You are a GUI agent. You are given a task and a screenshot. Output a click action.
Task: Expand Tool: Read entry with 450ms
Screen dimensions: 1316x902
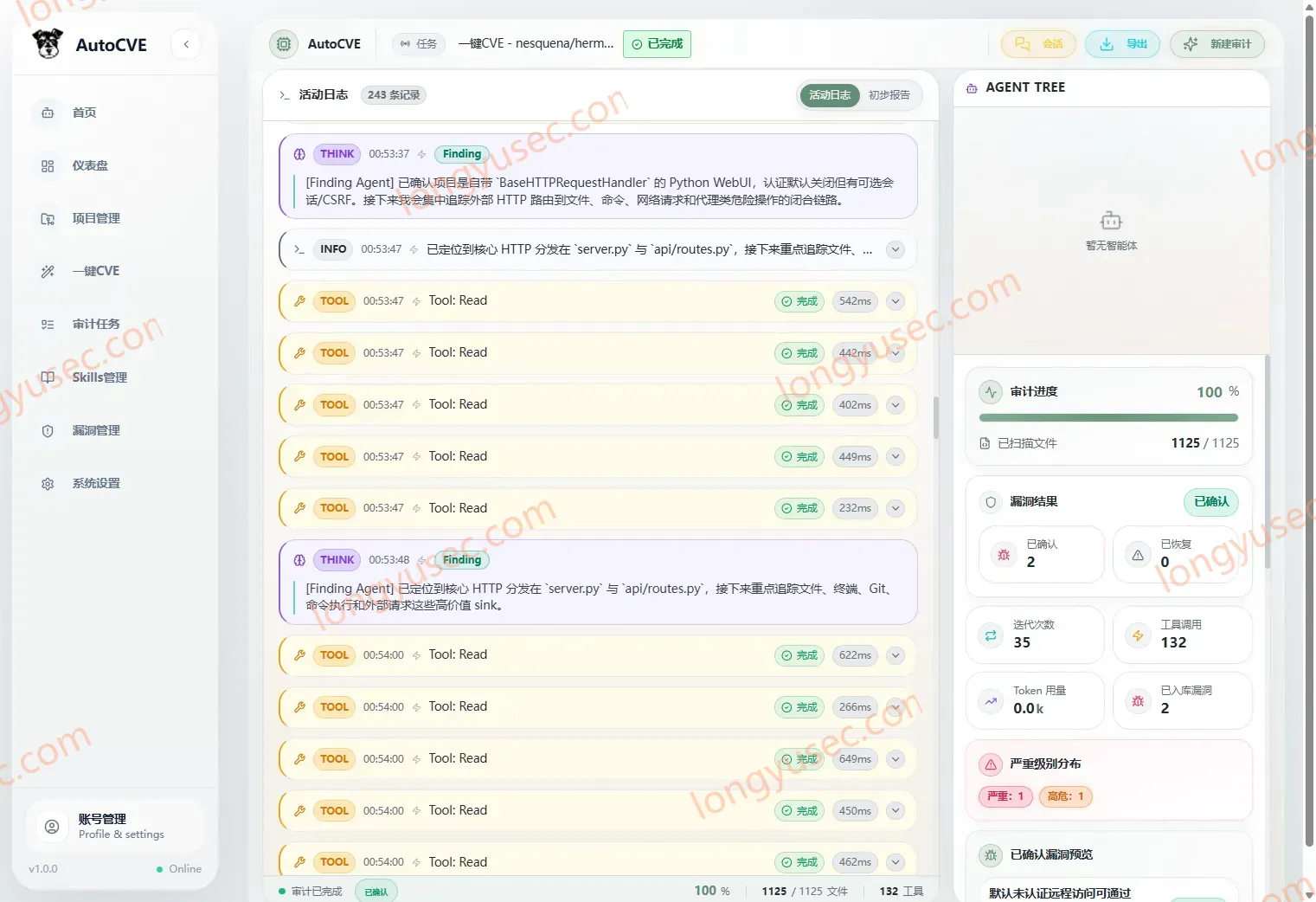point(896,811)
